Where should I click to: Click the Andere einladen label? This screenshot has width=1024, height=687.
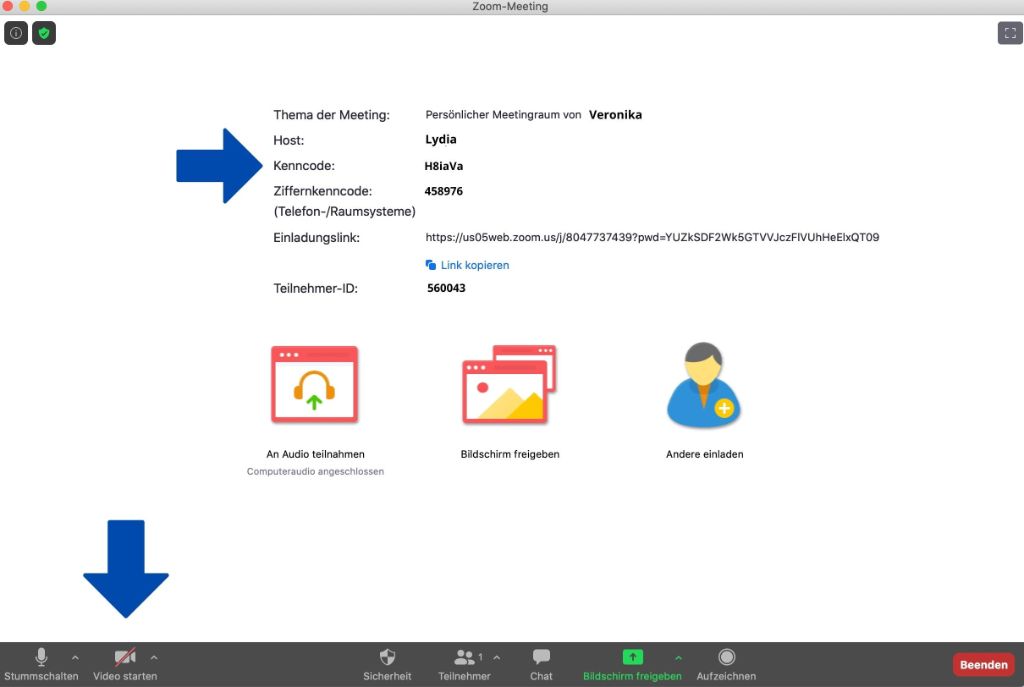point(705,455)
